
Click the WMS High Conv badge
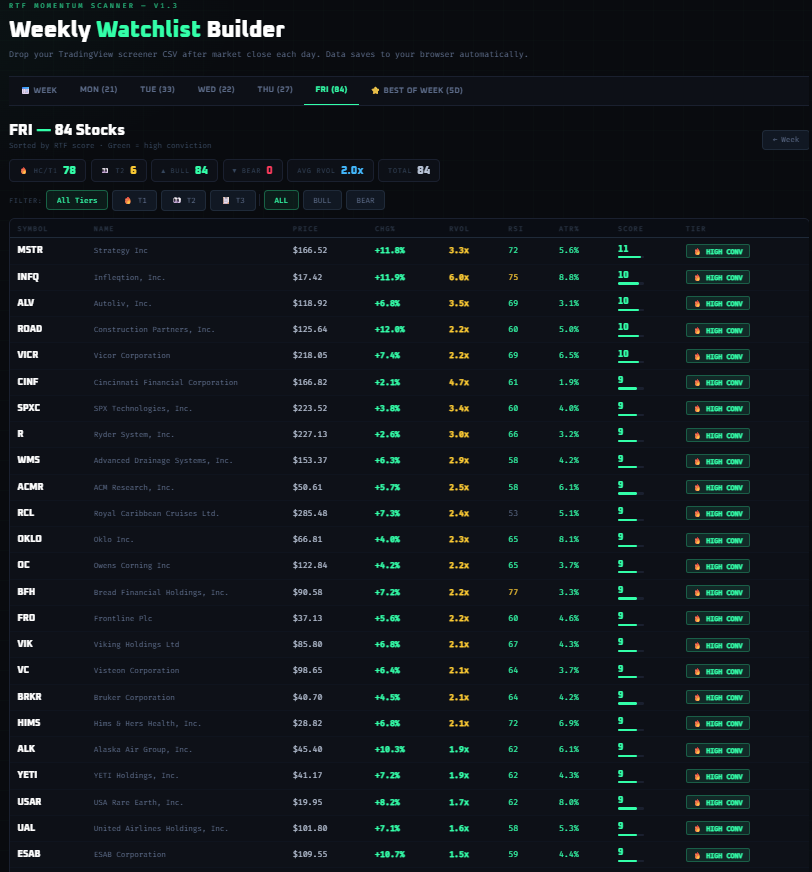coord(717,462)
